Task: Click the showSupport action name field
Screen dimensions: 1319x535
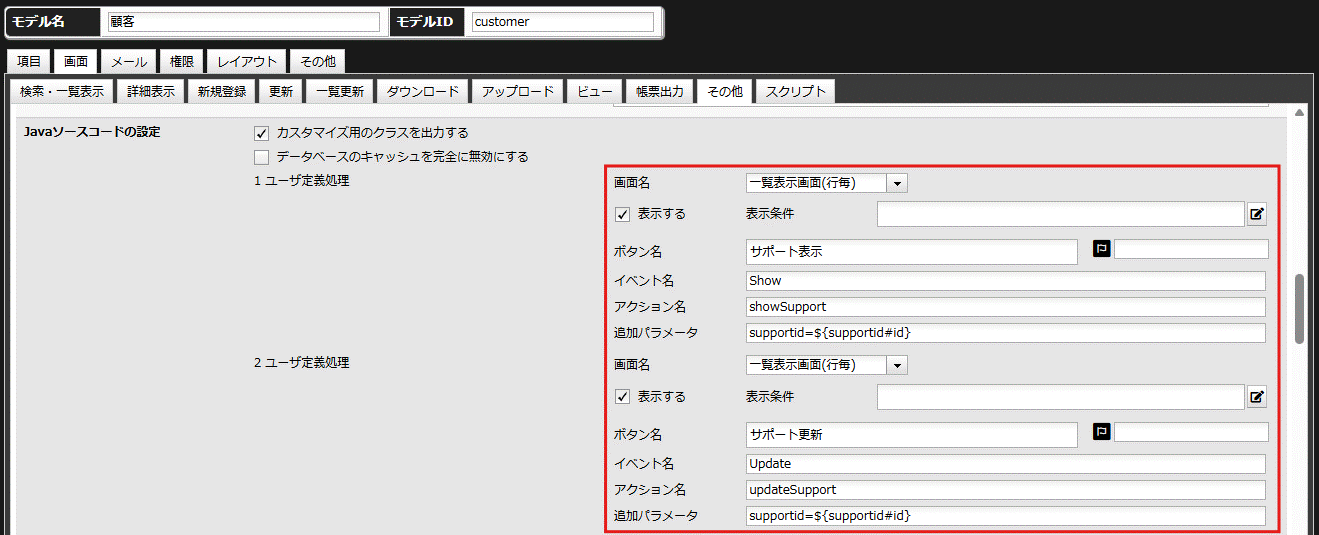Action: tap(1005, 307)
